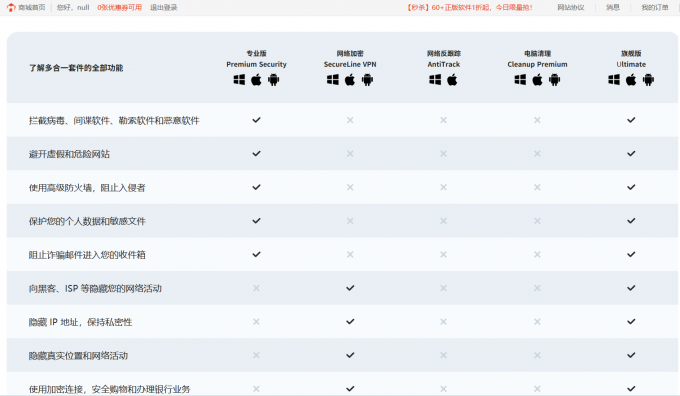This screenshot has width=680, height=396.
Task: Click the 阻止诈骗邮件进入您的收件箱 row label
Action: click(x=87, y=255)
